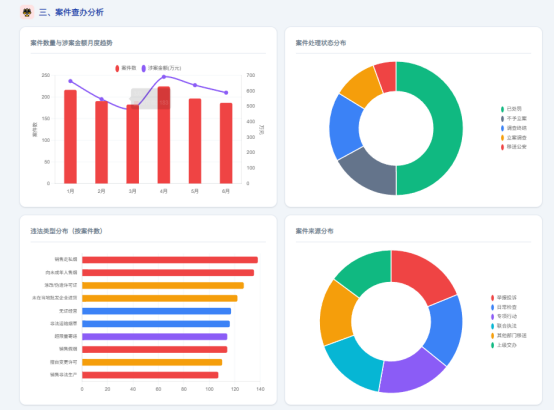The width and height of the screenshot is (554, 410).
Task: Click the 1月 data point on purple line
Action: (70, 81)
